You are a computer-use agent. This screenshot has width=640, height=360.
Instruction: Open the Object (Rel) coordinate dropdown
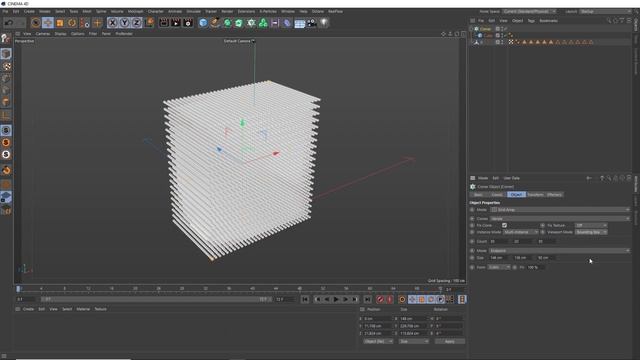pos(378,341)
